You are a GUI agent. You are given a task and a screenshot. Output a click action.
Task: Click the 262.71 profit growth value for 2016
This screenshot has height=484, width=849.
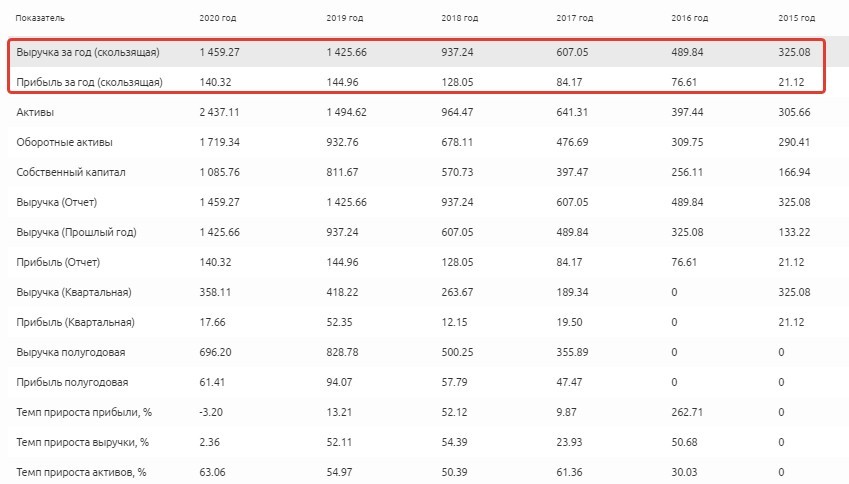pos(688,412)
